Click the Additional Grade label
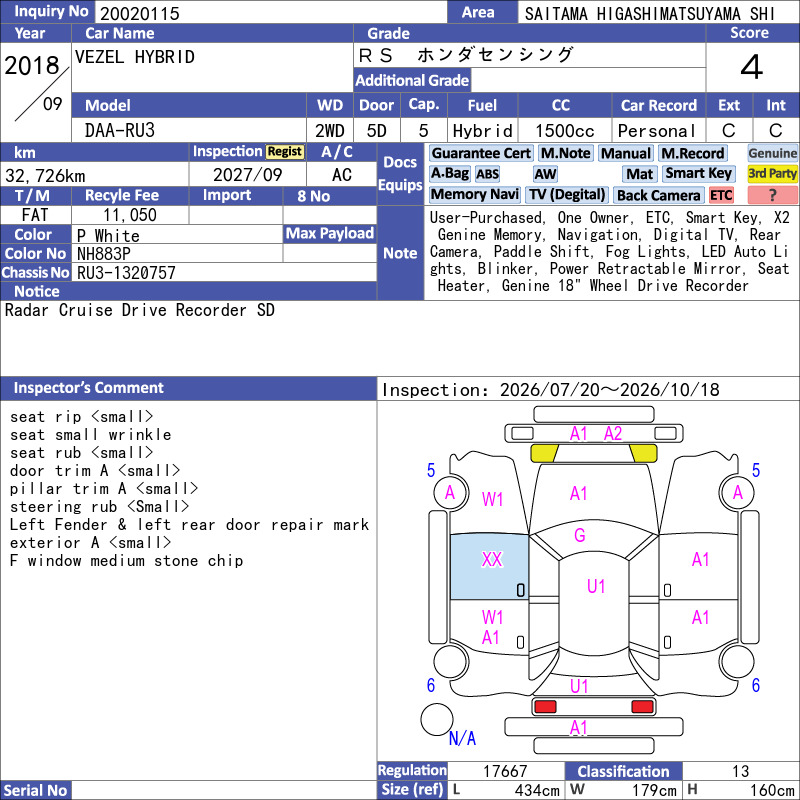This screenshot has height=800, width=800. point(412,80)
